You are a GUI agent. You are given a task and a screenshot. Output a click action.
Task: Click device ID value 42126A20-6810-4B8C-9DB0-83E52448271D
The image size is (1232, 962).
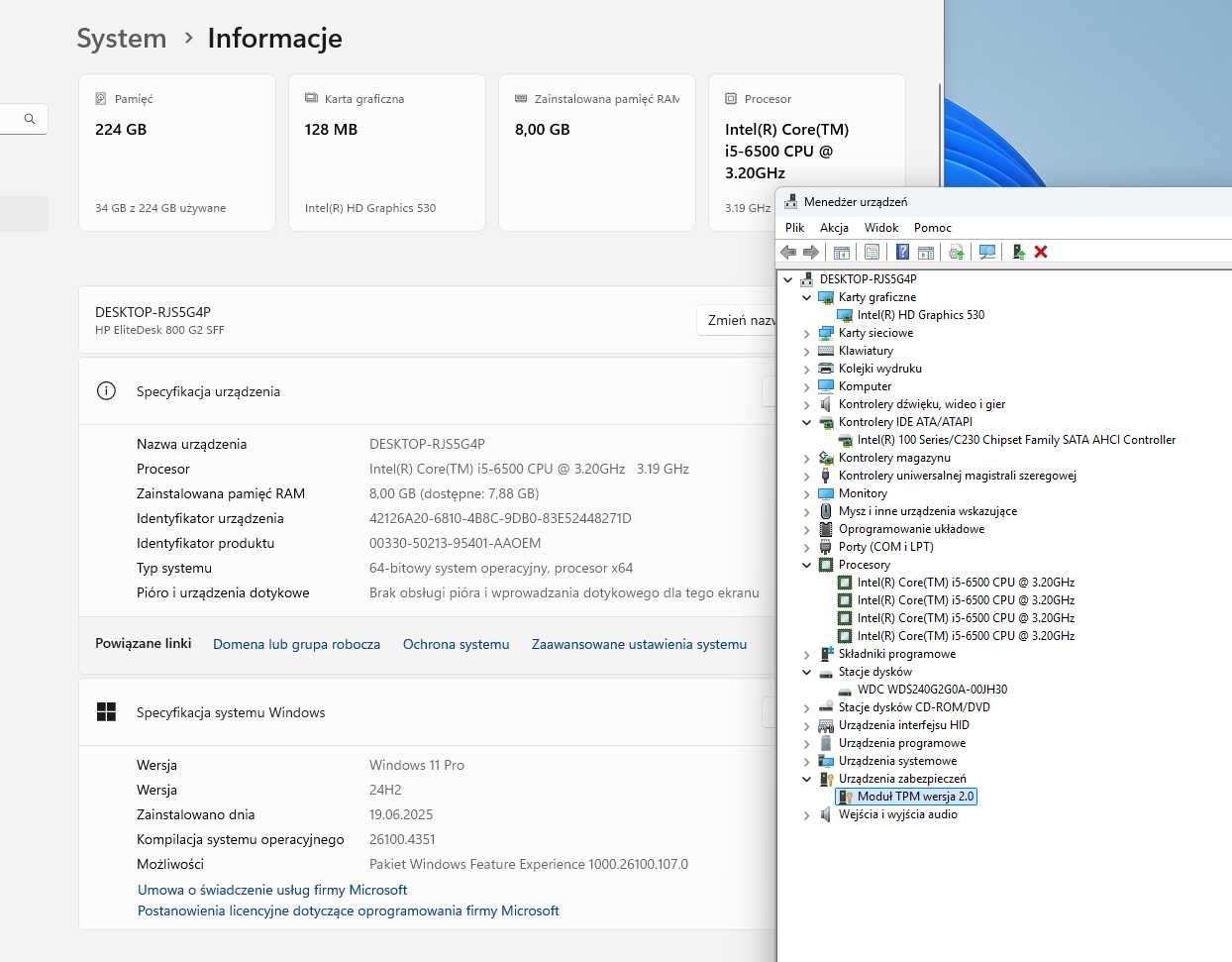click(x=500, y=518)
